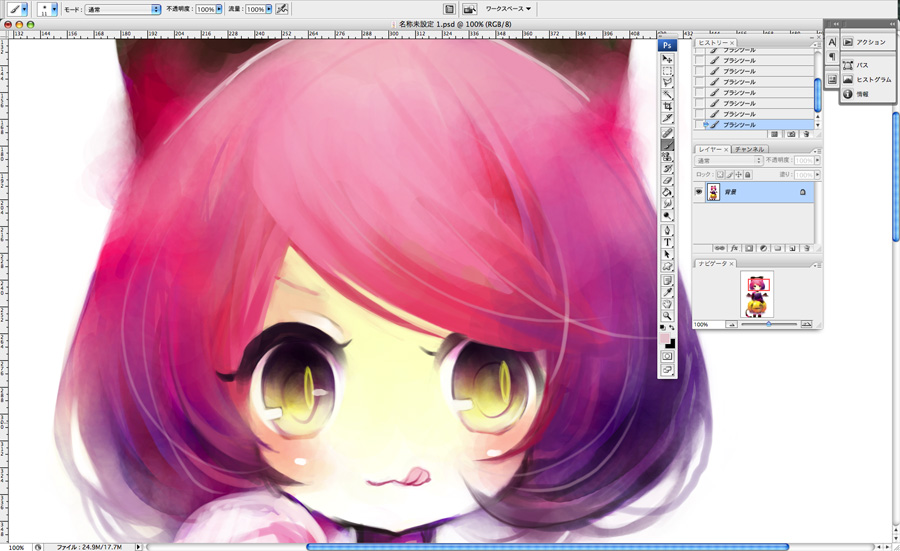Click the foreground color swatch
Screen dimensions: 900x551
pyautogui.click(x=665, y=339)
